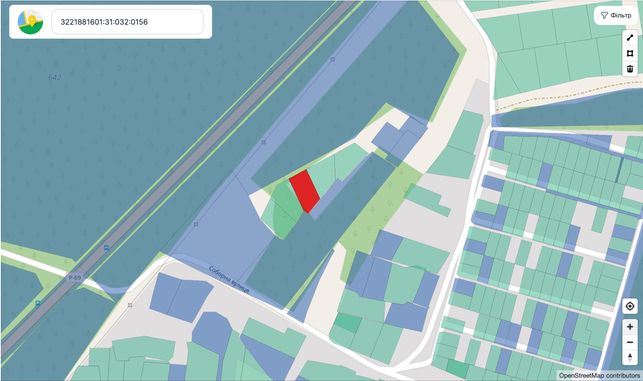Select the red highlighted land parcel

(x=305, y=192)
